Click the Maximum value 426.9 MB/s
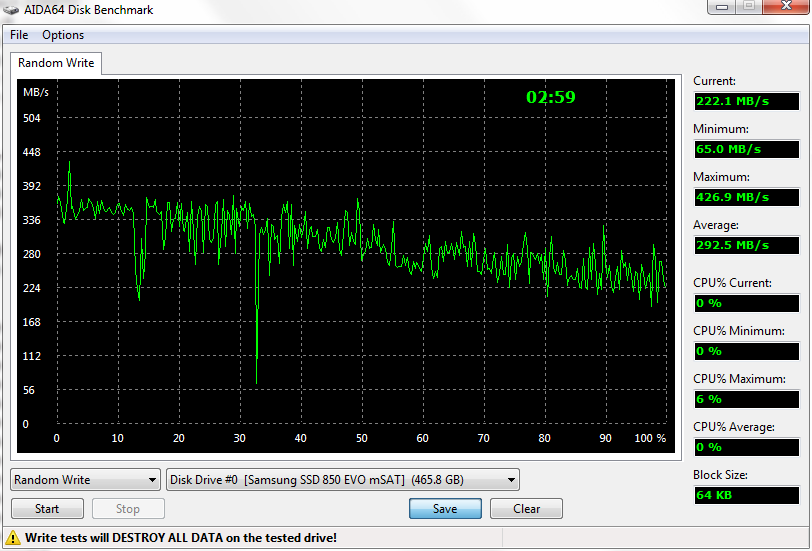The height and width of the screenshot is (551, 812). pyautogui.click(x=747, y=197)
